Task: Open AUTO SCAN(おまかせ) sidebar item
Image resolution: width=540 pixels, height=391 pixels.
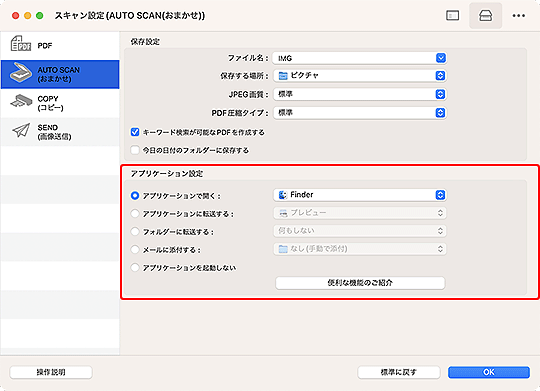Action: point(60,74)
